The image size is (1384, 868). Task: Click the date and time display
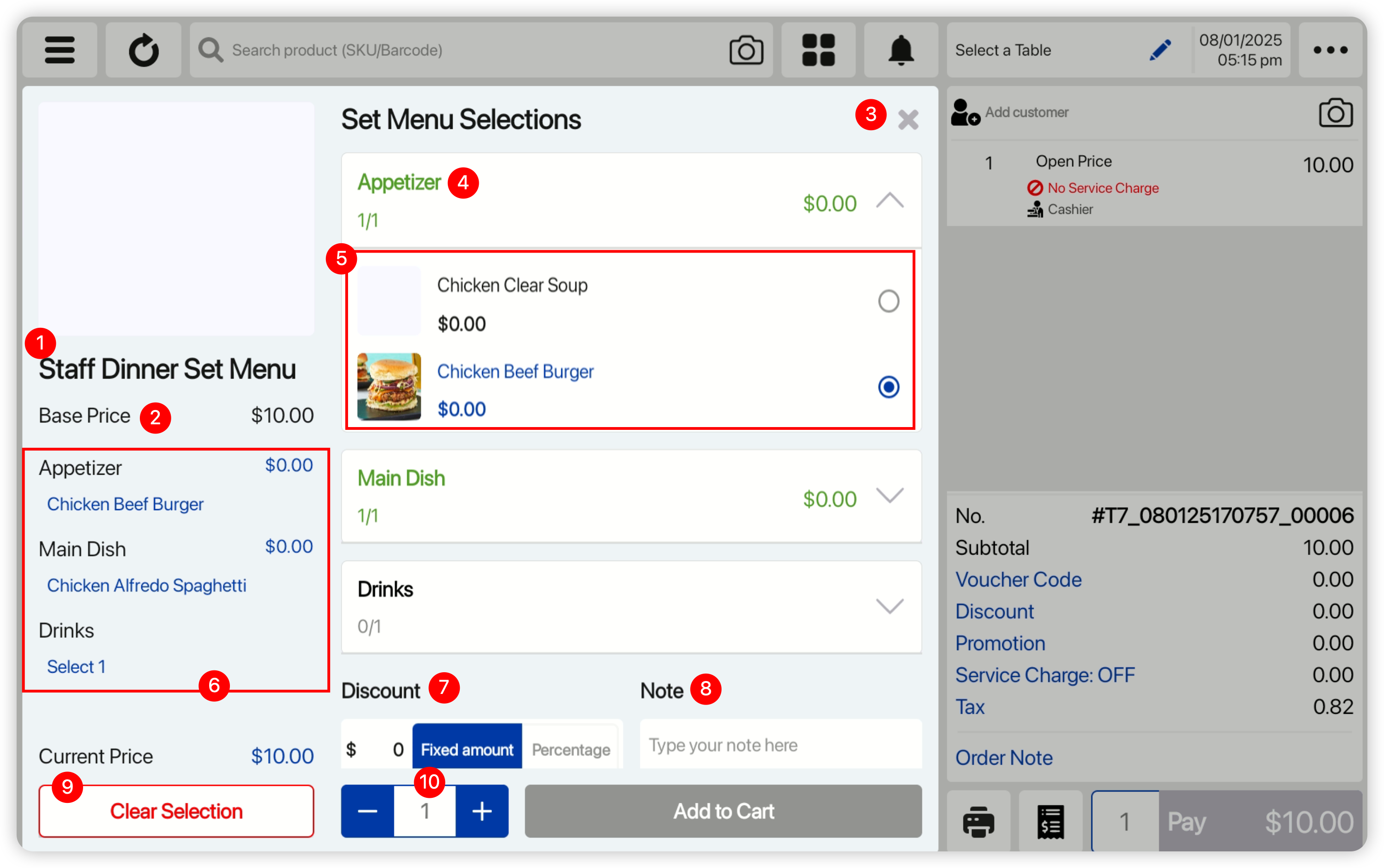(x=1240, y=50)
